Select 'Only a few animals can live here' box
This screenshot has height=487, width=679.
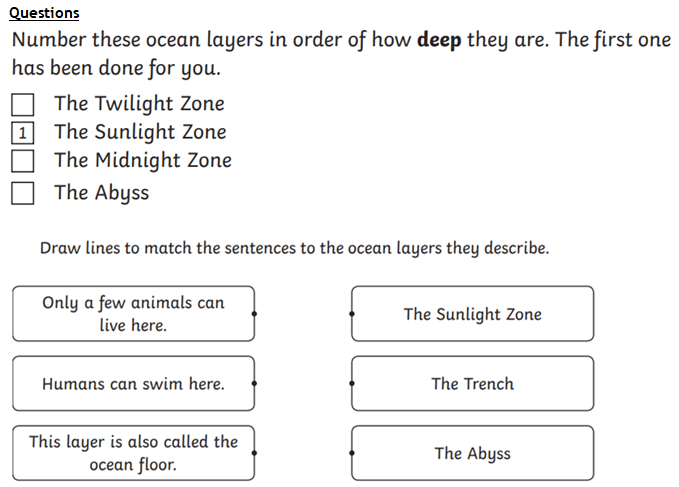(133, 313)
